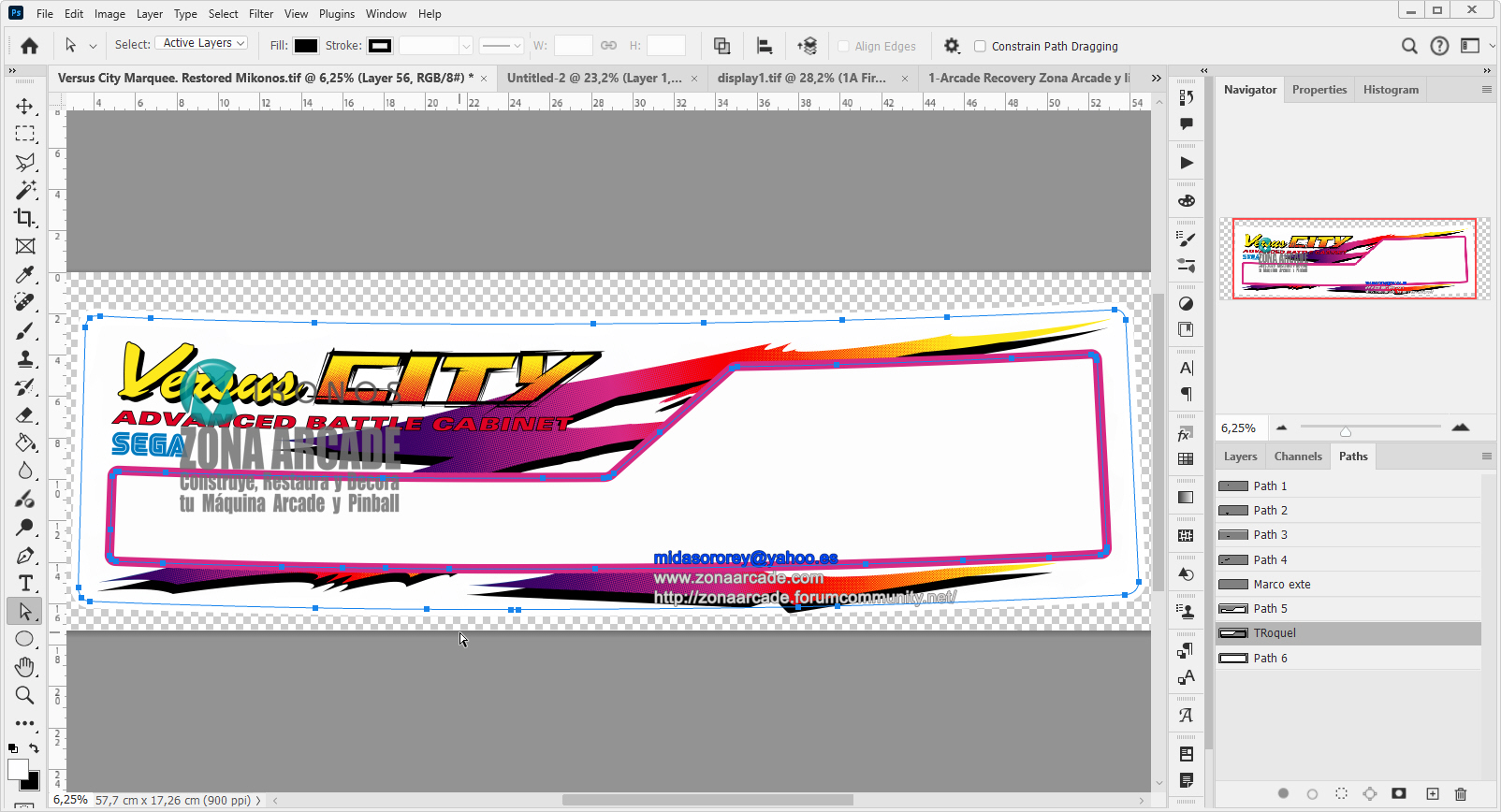The width and height of the screenshot is (1501, 812).
Task: Select the Crop tool
Action: 25,218
